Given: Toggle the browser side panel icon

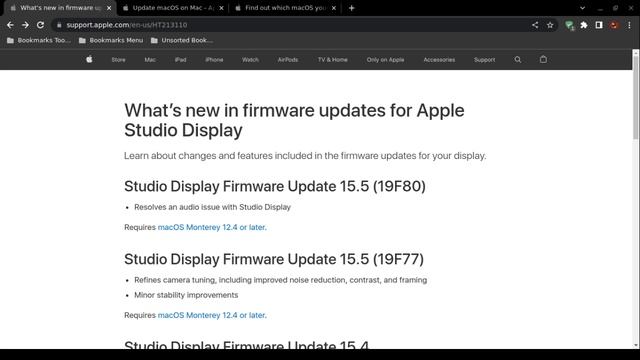Looking at the screenshot, I should pos(599,25).
